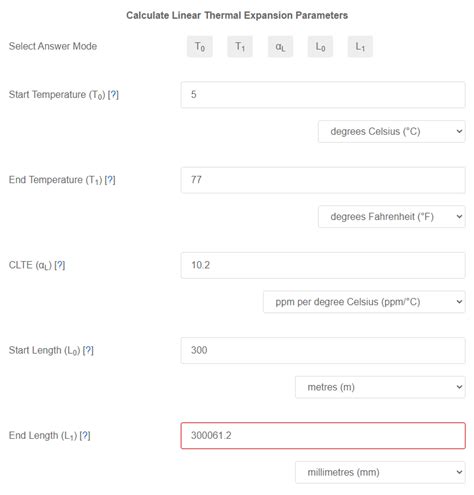Open degrees Fahrenheit unit dropdown
Screen dimensions: 474x495
pyautogui.click(x=392, y=217)
